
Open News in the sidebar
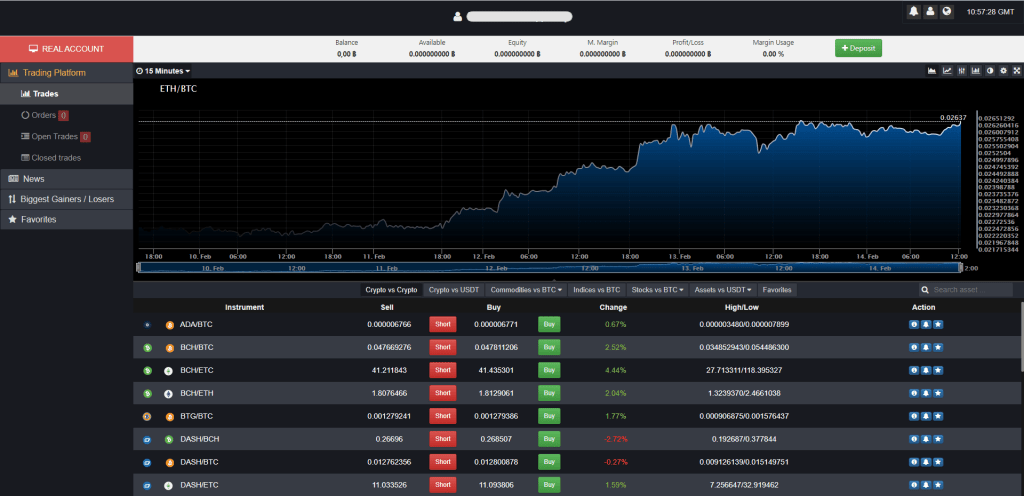click(x=67, y=179)
